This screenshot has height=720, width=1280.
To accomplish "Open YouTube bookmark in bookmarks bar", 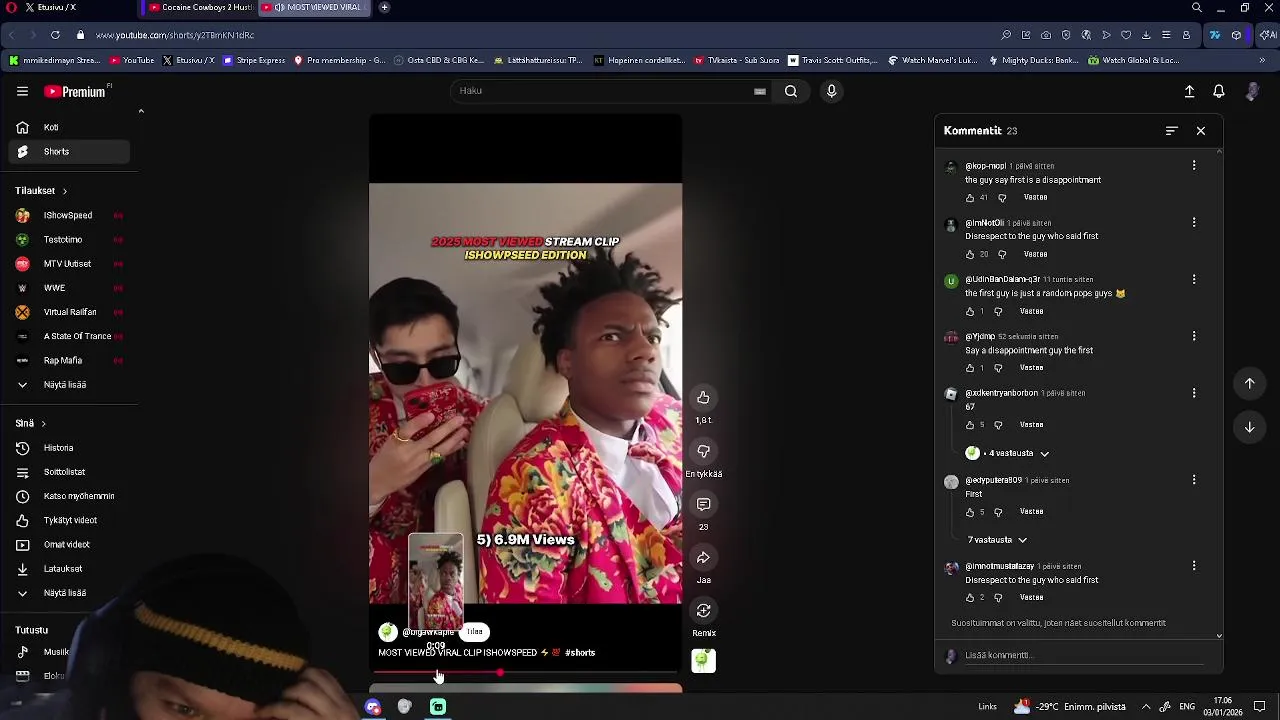I will click(x=131, y=60).
